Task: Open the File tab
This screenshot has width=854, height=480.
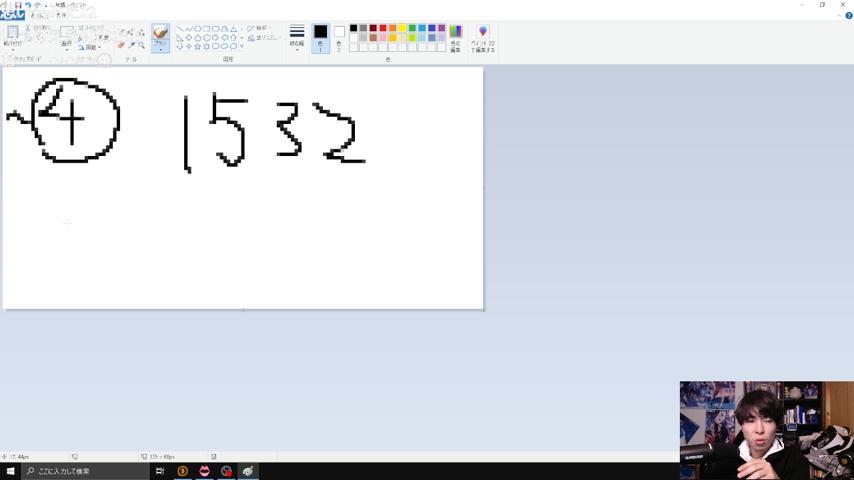Action: pyautogui.click(x=12, y=15)
